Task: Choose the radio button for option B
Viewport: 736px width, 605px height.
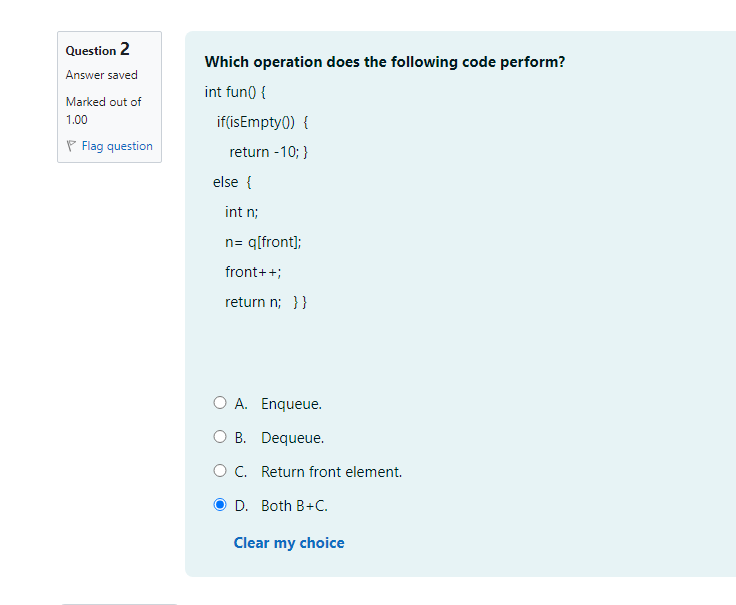Action: pos(220,437)
